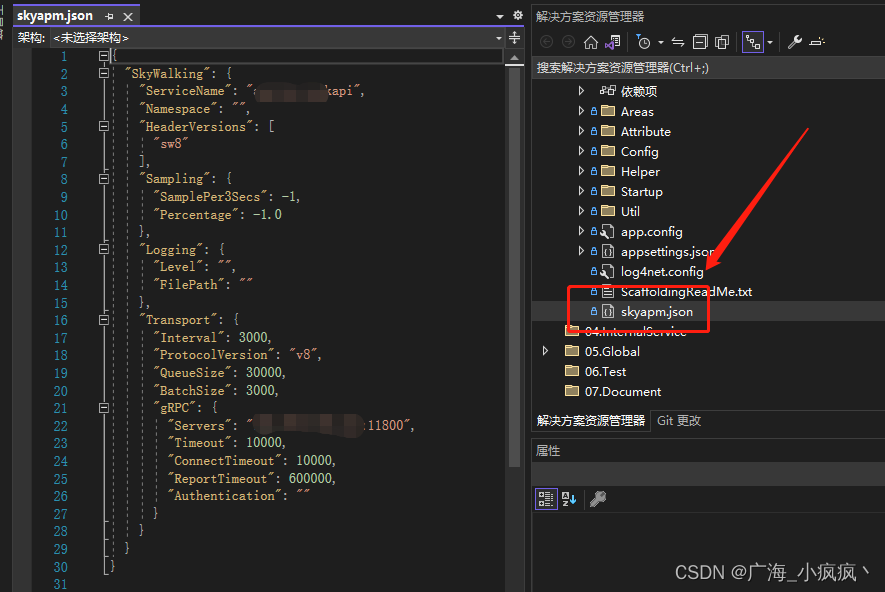Collapse the gRPC block at line 21

[x=104, y=407]
